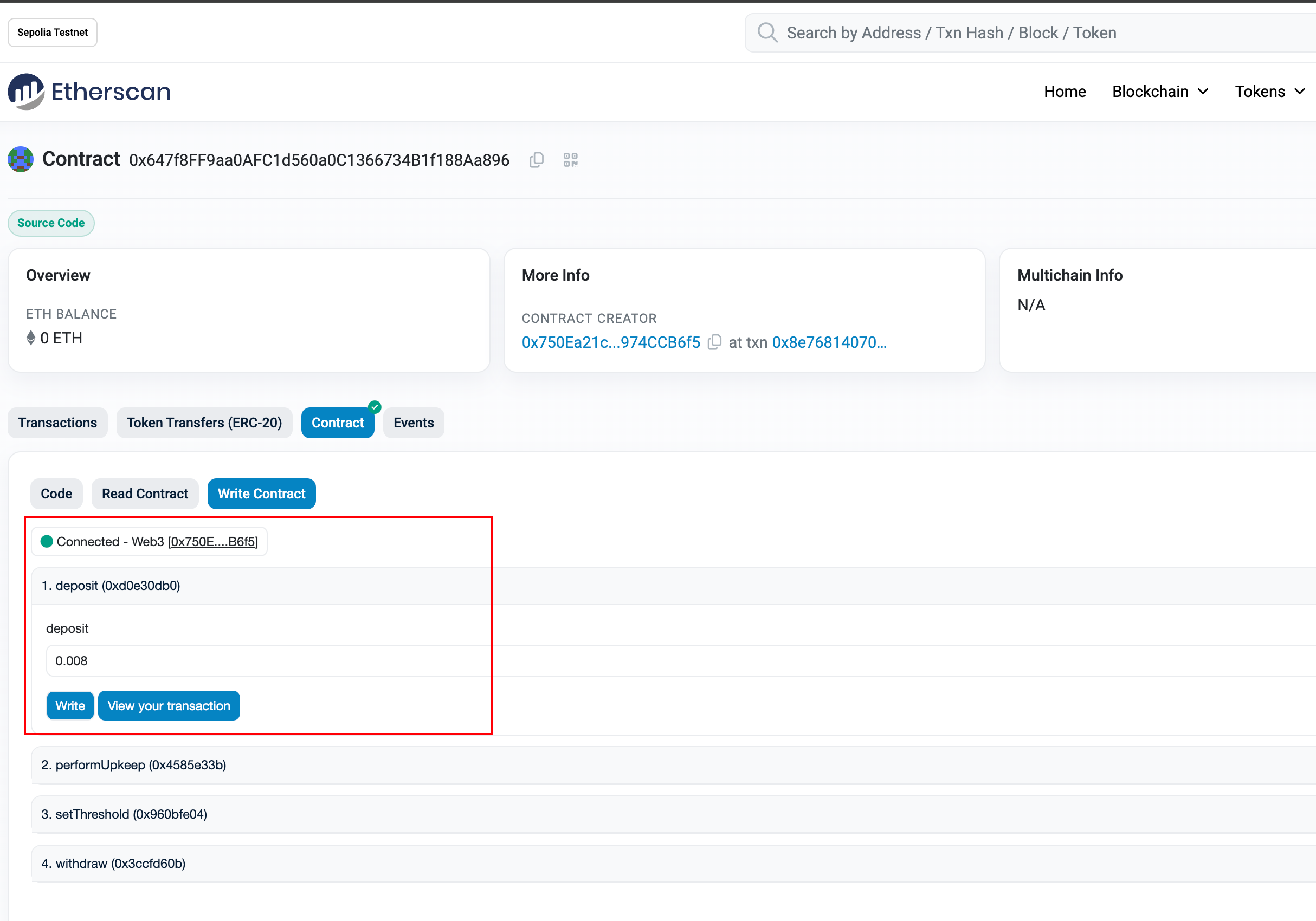Click the Source Code badge
1316x921 pixels.
point(51,223)
